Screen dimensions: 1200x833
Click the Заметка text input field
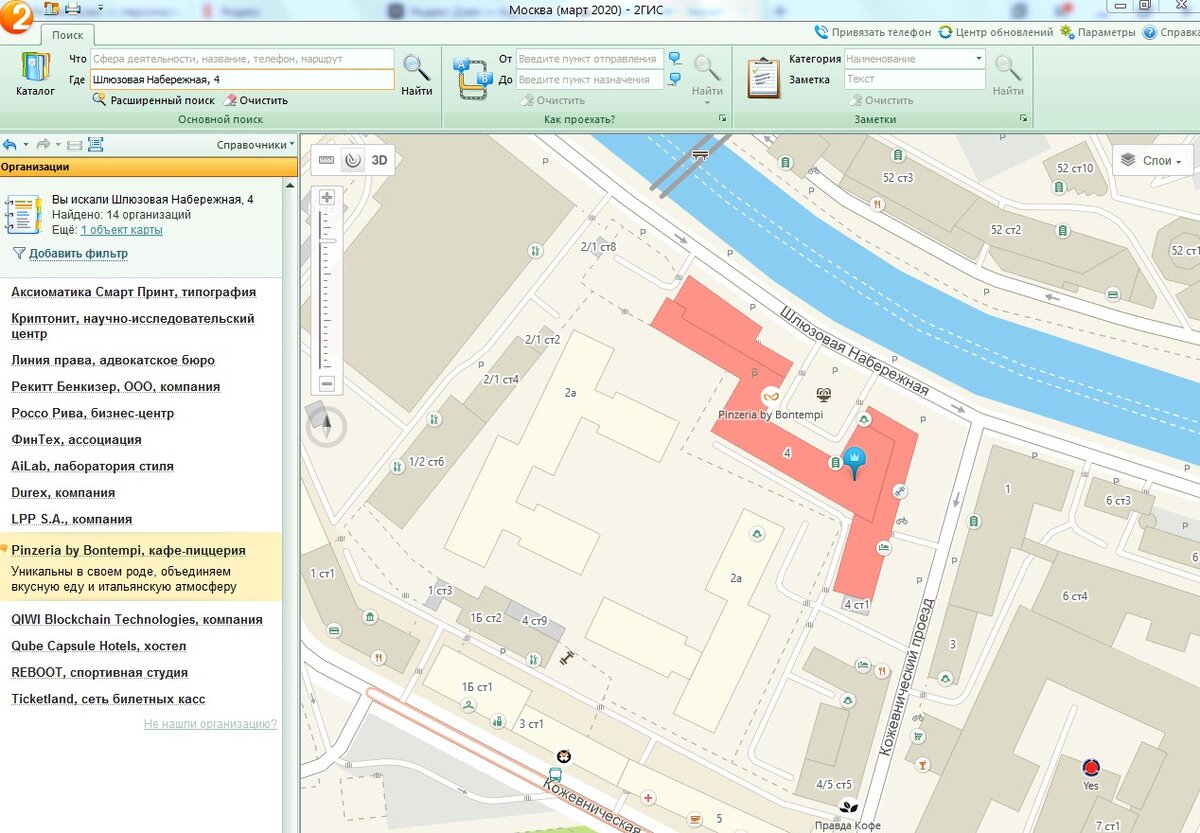point(915,79)
